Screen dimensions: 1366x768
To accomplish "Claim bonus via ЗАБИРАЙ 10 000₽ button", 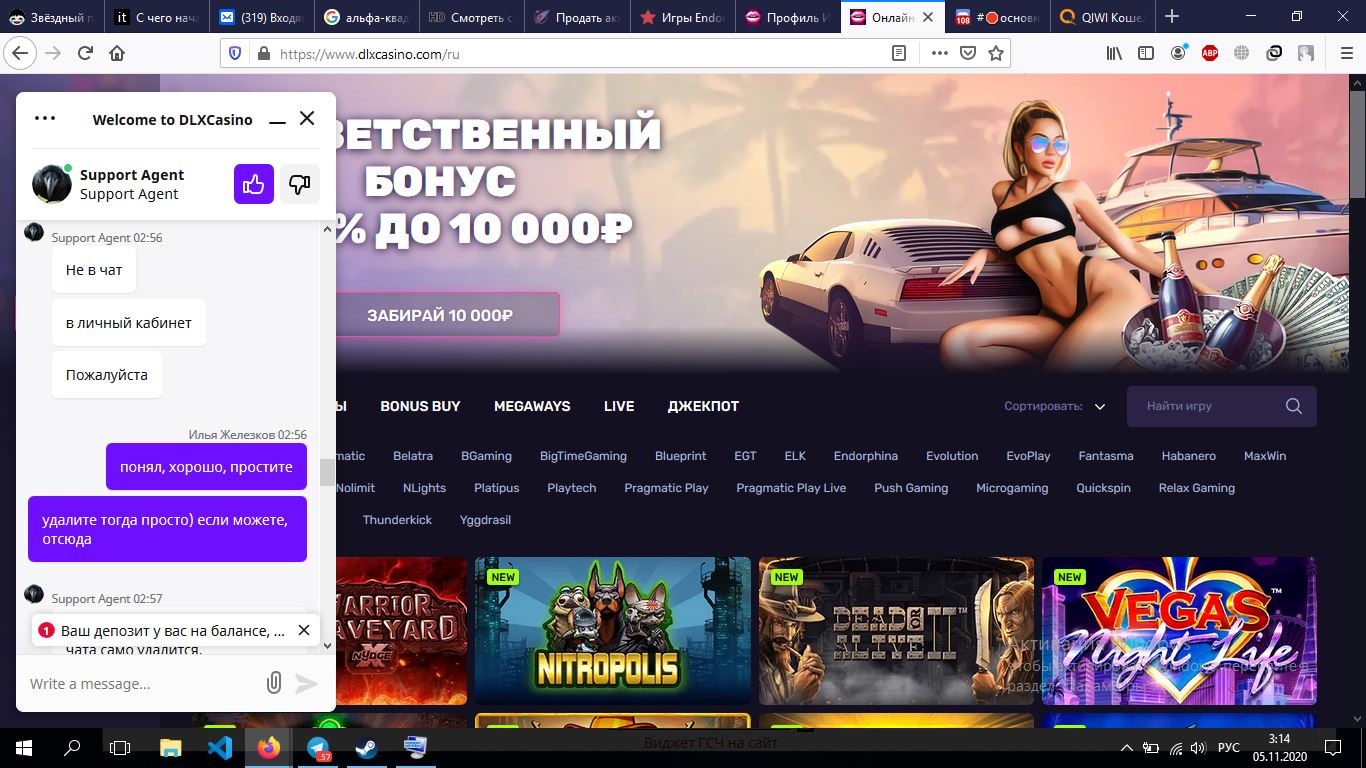I will pos(440,315).
